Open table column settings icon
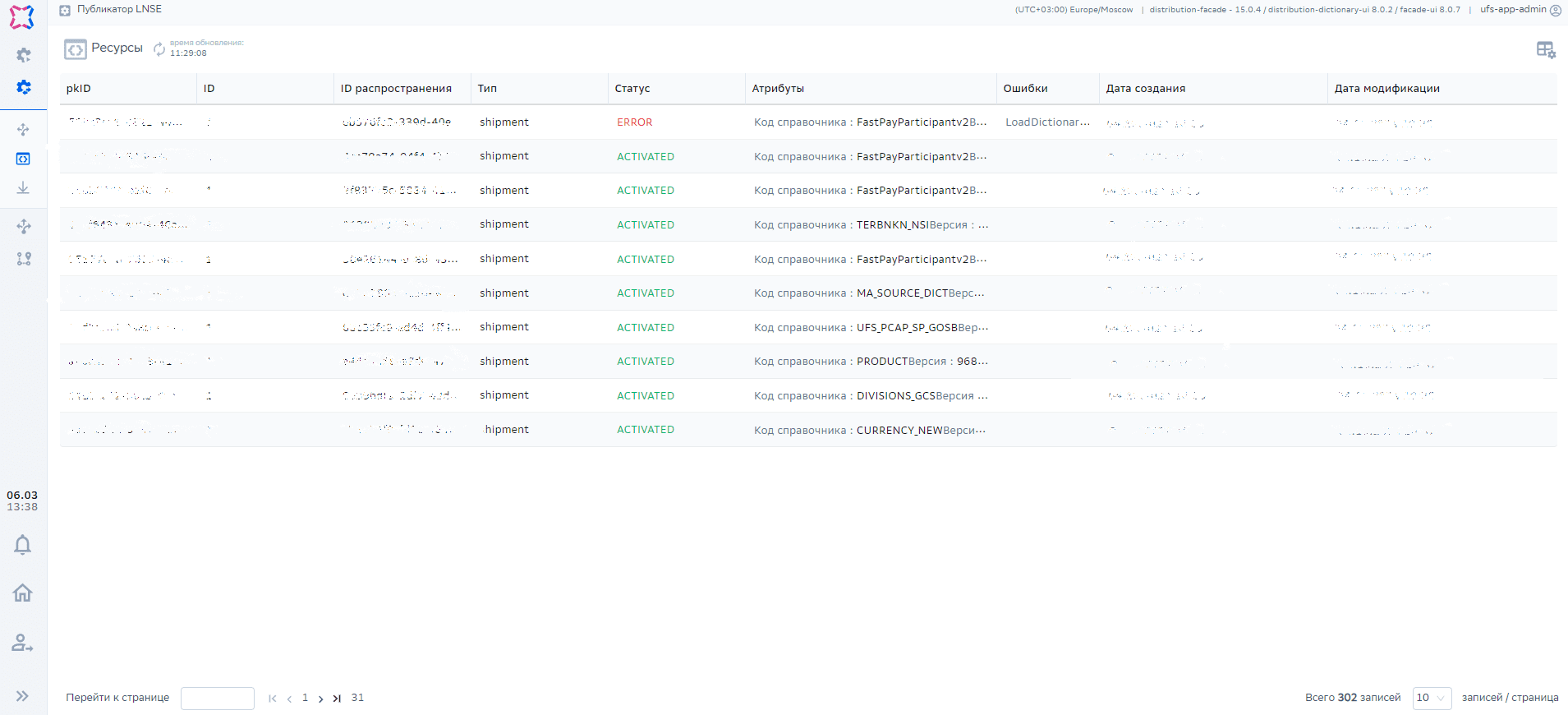This screenshot has width=1568, height=715. (x=1545, y=50)
